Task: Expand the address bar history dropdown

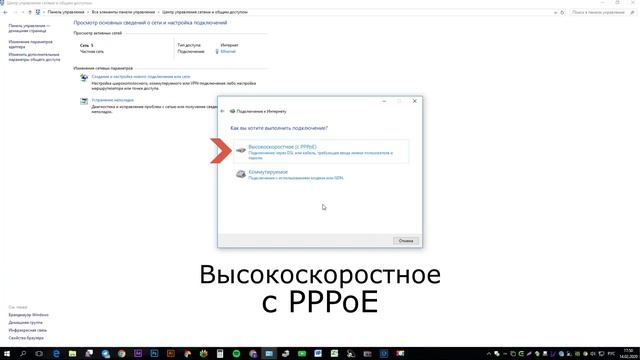Action: pos(555,13)
